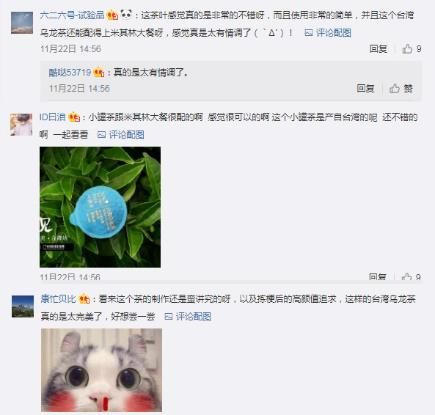The image size is (435, 415).
Task: Click the member badge beside ID日浪
Action: click(74, 117)
